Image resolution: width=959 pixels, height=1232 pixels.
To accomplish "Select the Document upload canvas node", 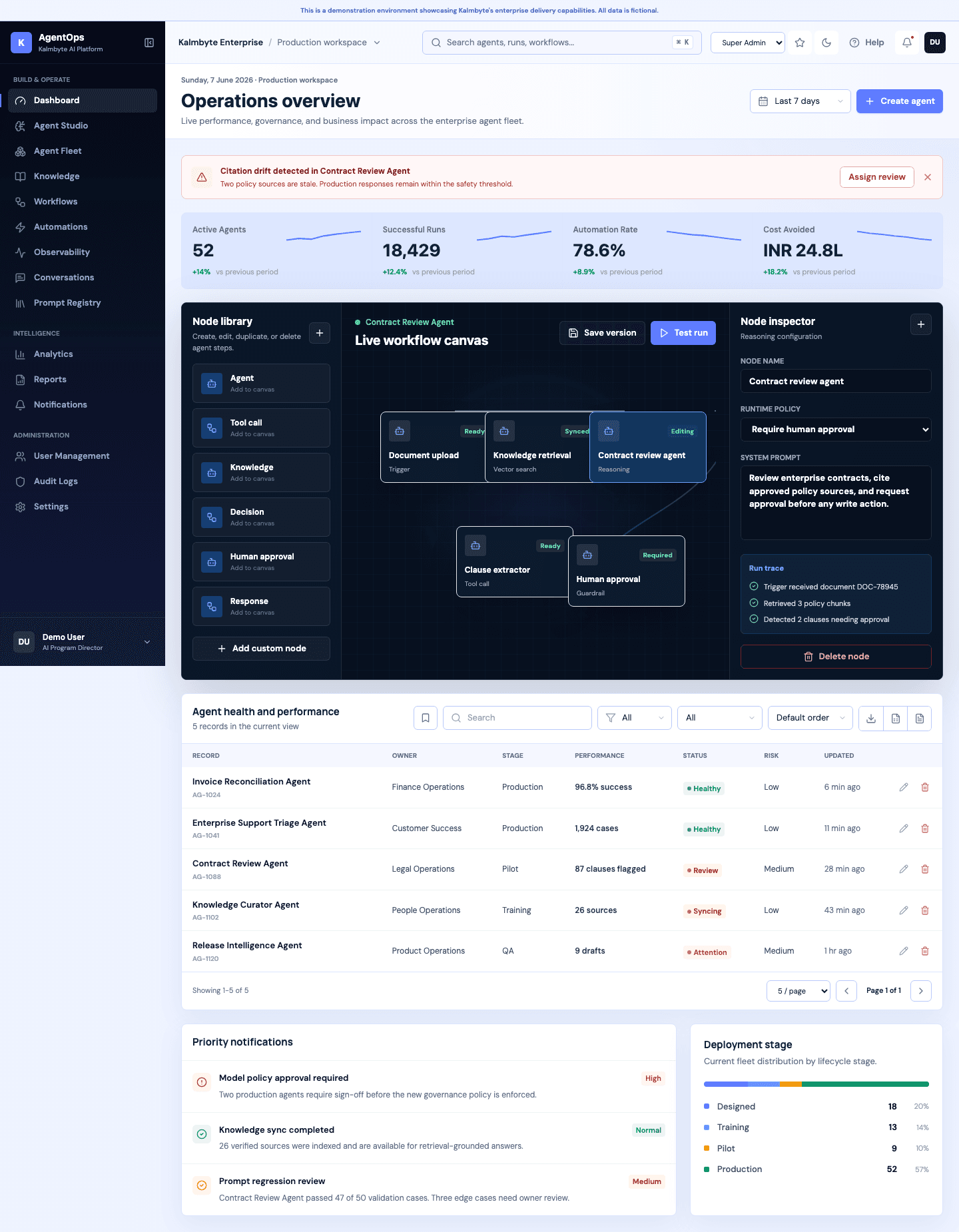I will click(433, 448).
